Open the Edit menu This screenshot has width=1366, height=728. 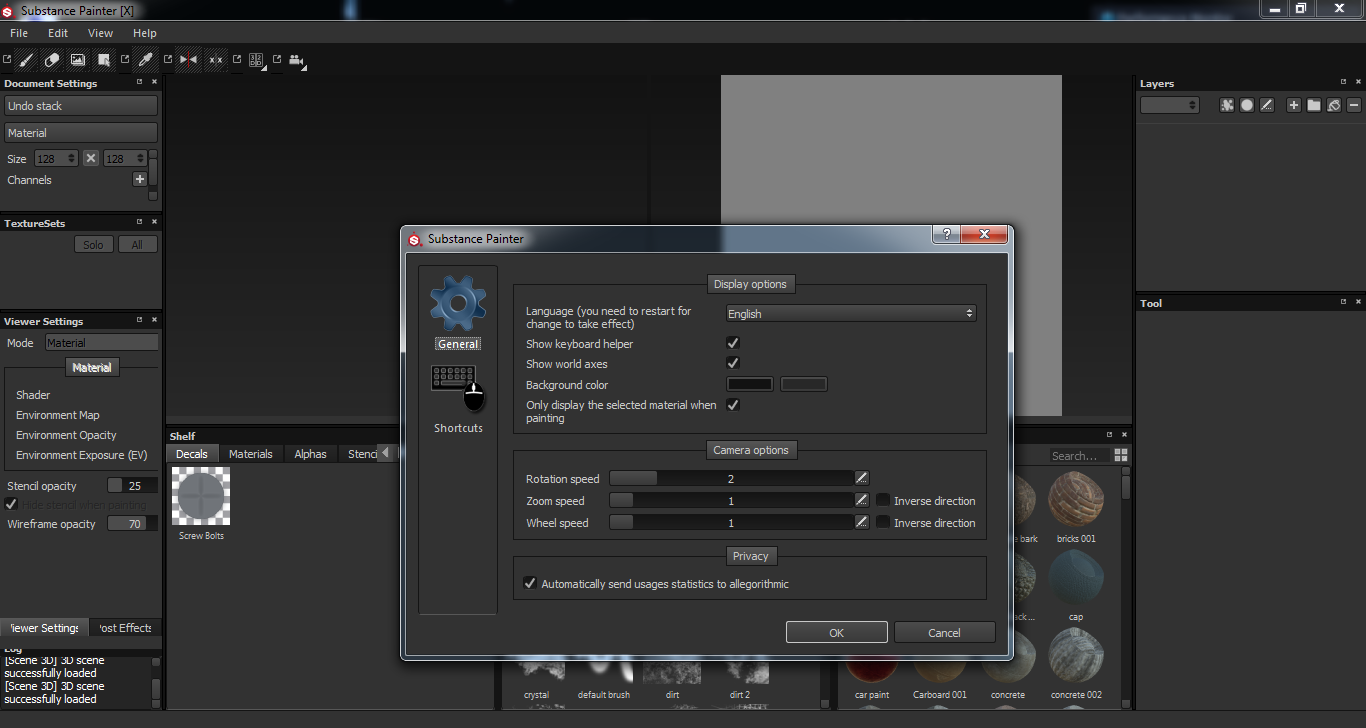58,33
